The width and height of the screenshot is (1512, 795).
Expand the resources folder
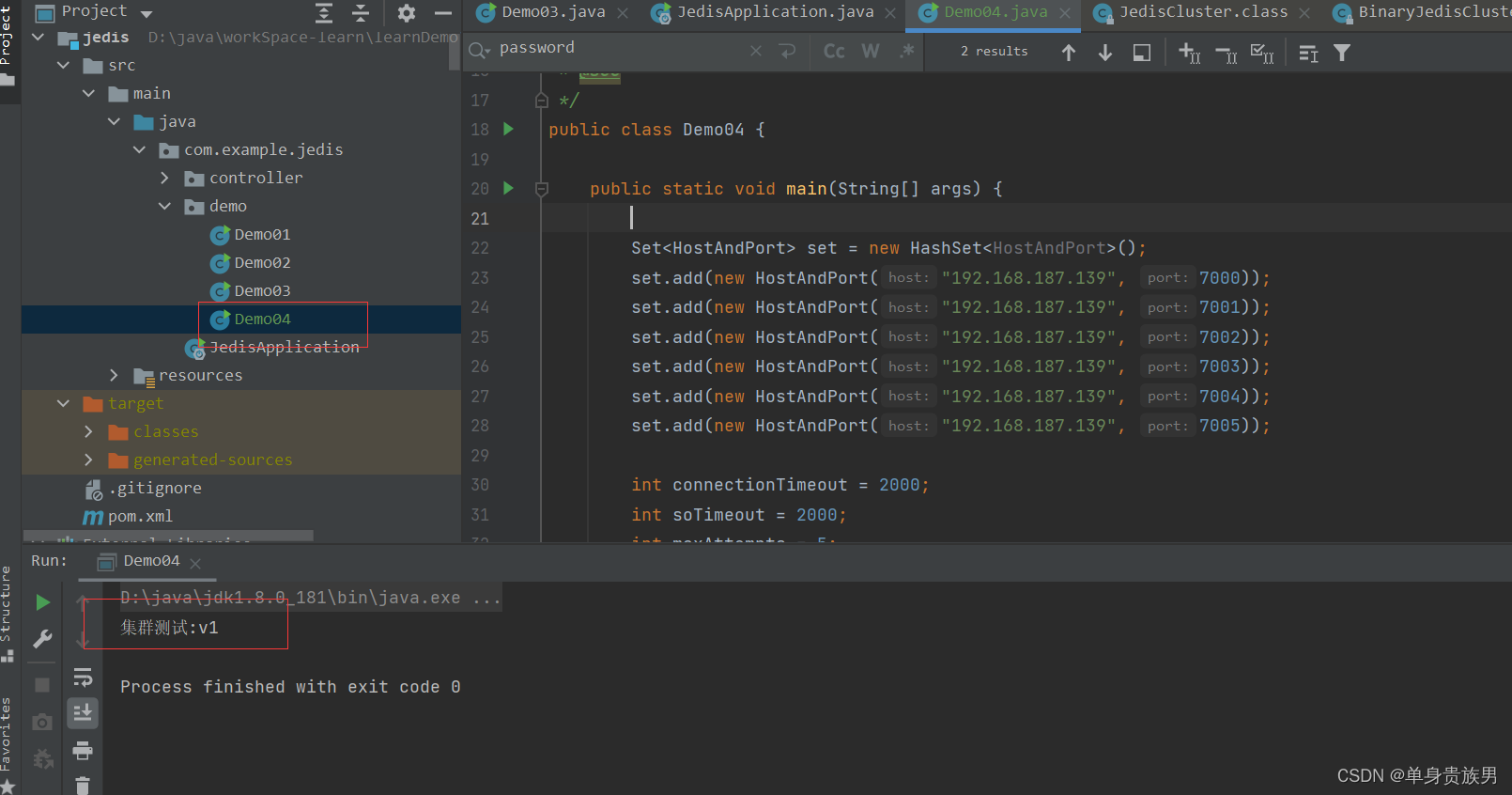[115, 375]
